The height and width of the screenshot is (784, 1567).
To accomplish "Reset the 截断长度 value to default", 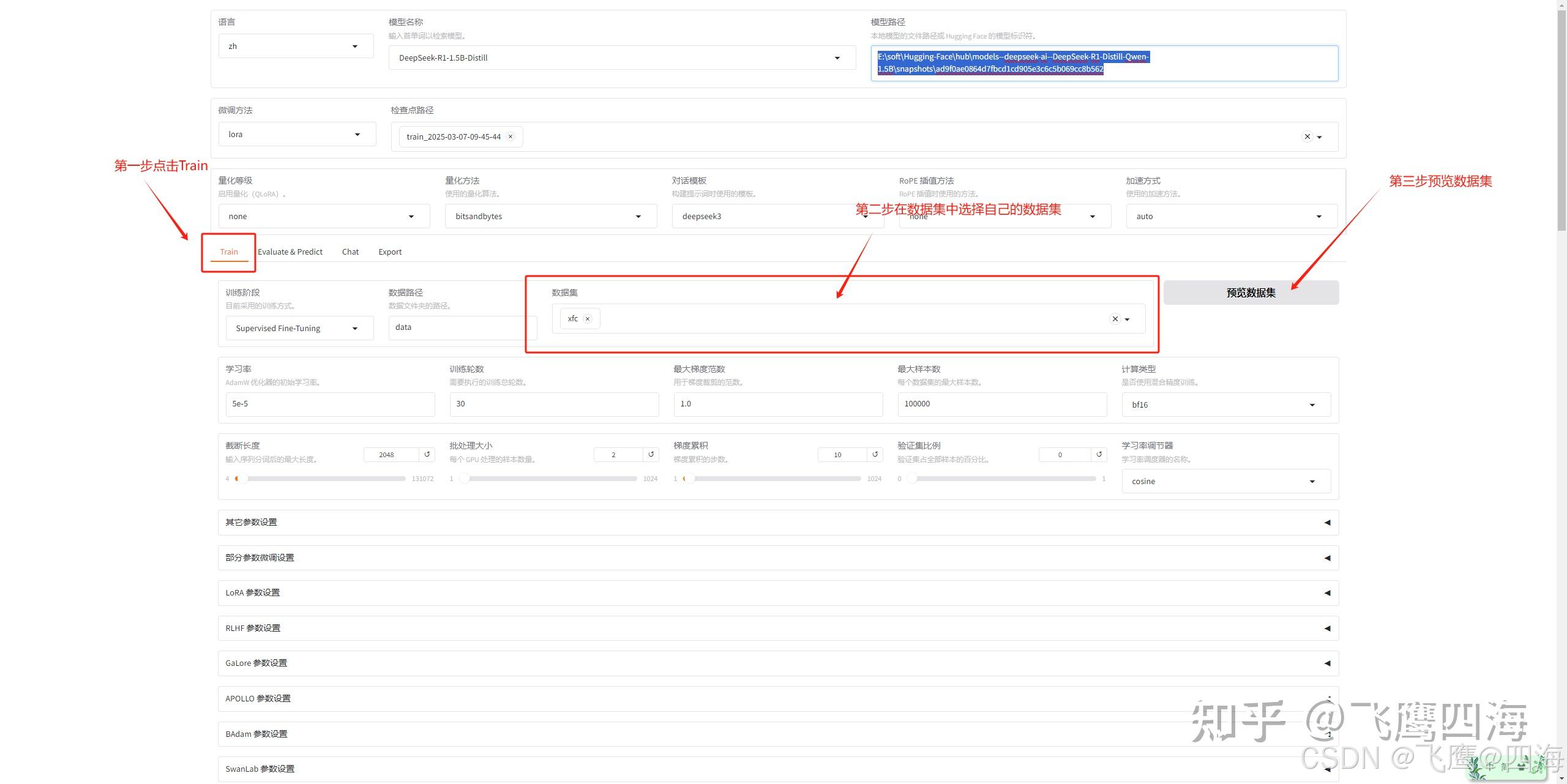I will [x=426, y=455].
